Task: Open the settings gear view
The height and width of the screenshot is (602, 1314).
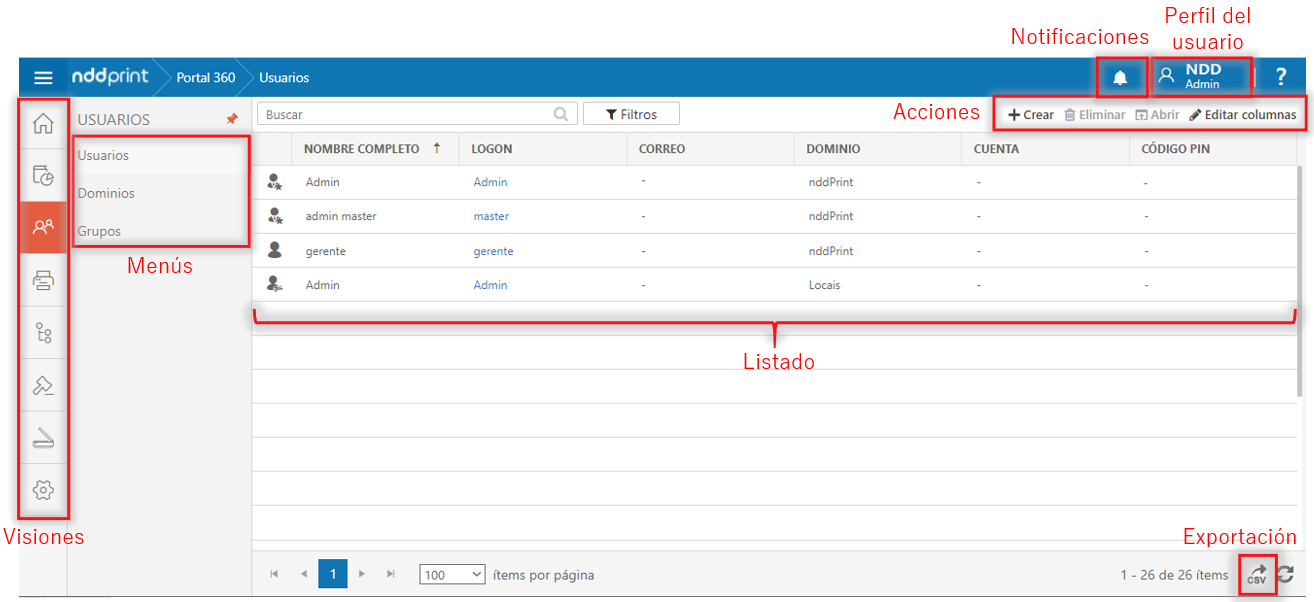Action: pos(43,490)
